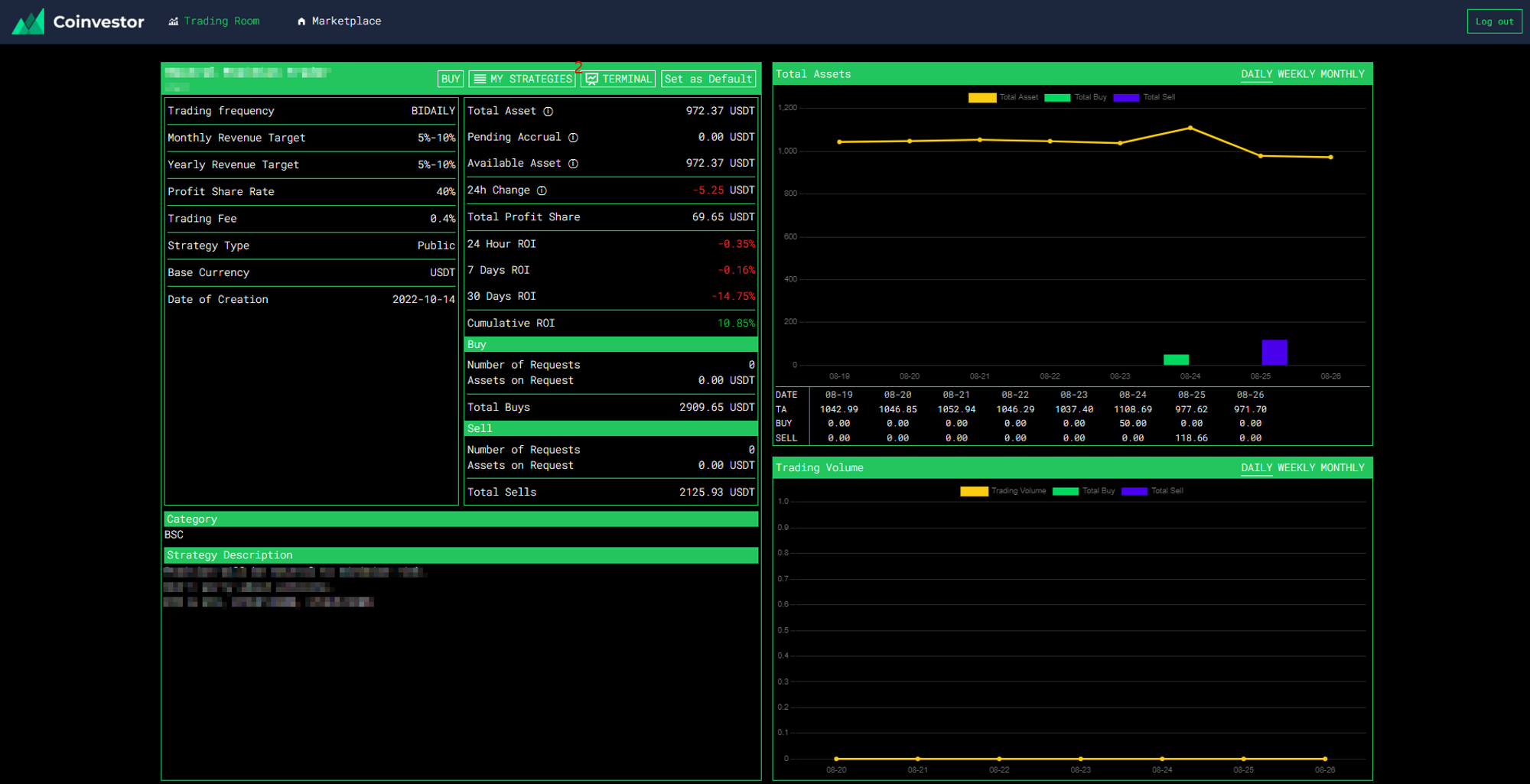This screenshot has width=1530, height=784.
Task: Open the Trading Room menu
Action: [x=214, y=21]
